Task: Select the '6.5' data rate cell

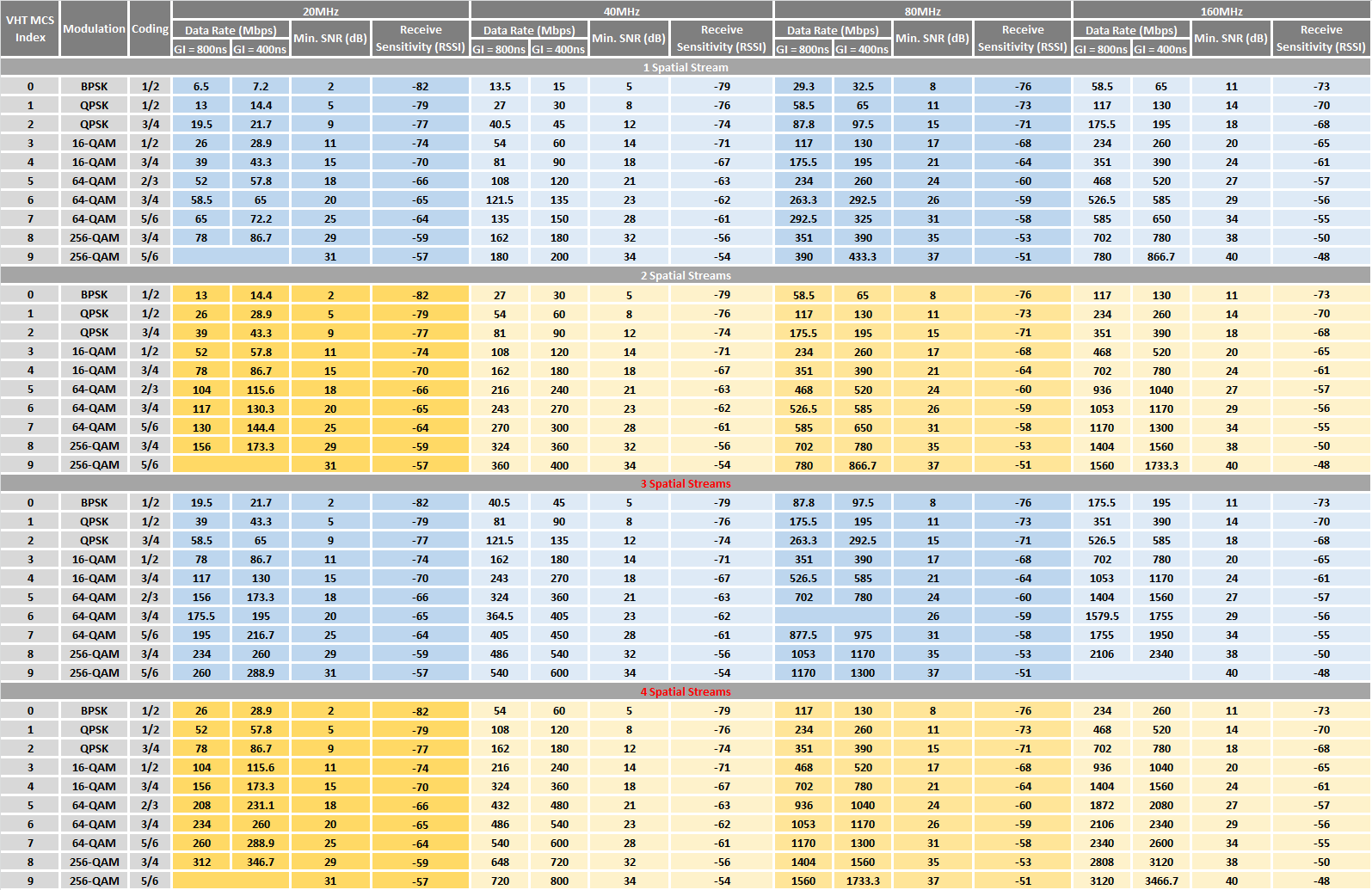Action: [201, 87]
